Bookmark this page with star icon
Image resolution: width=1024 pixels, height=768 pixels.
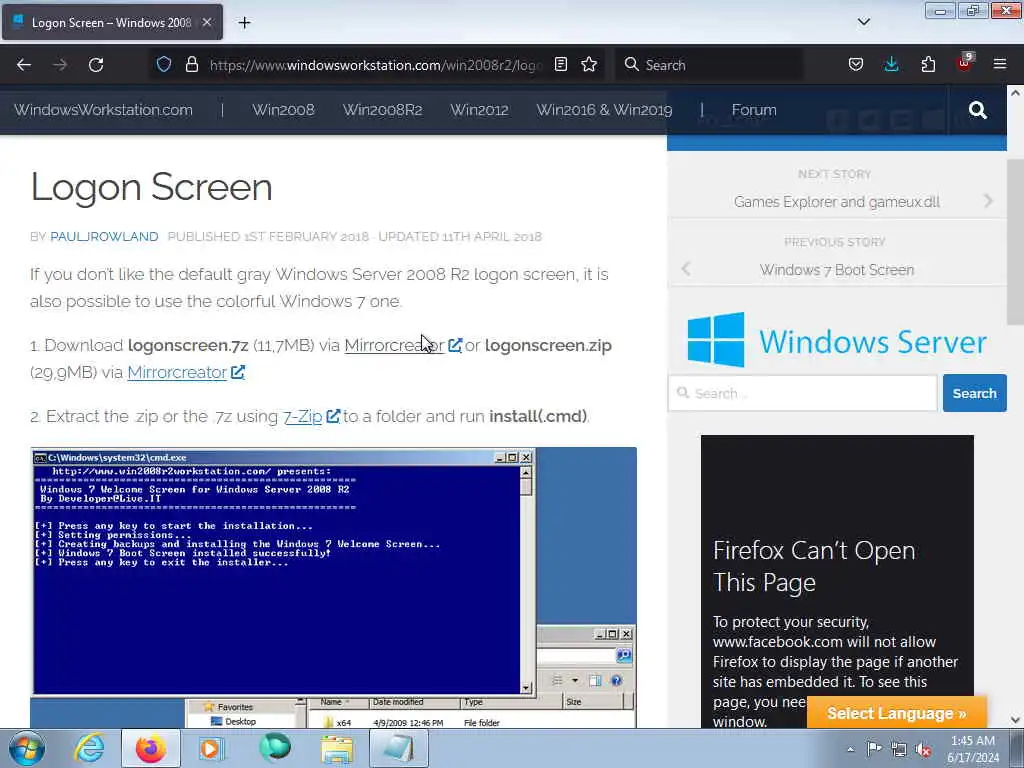[589, 64]
